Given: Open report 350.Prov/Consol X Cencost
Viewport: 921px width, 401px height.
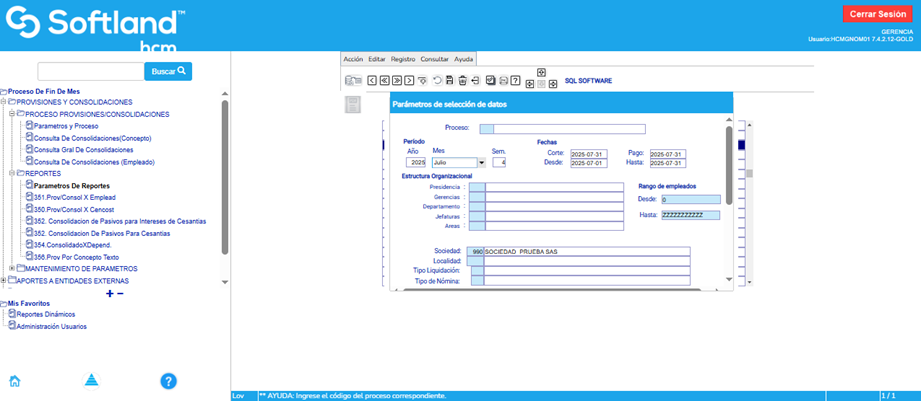Looking at the screenshot, I should [x=74, y=209].
